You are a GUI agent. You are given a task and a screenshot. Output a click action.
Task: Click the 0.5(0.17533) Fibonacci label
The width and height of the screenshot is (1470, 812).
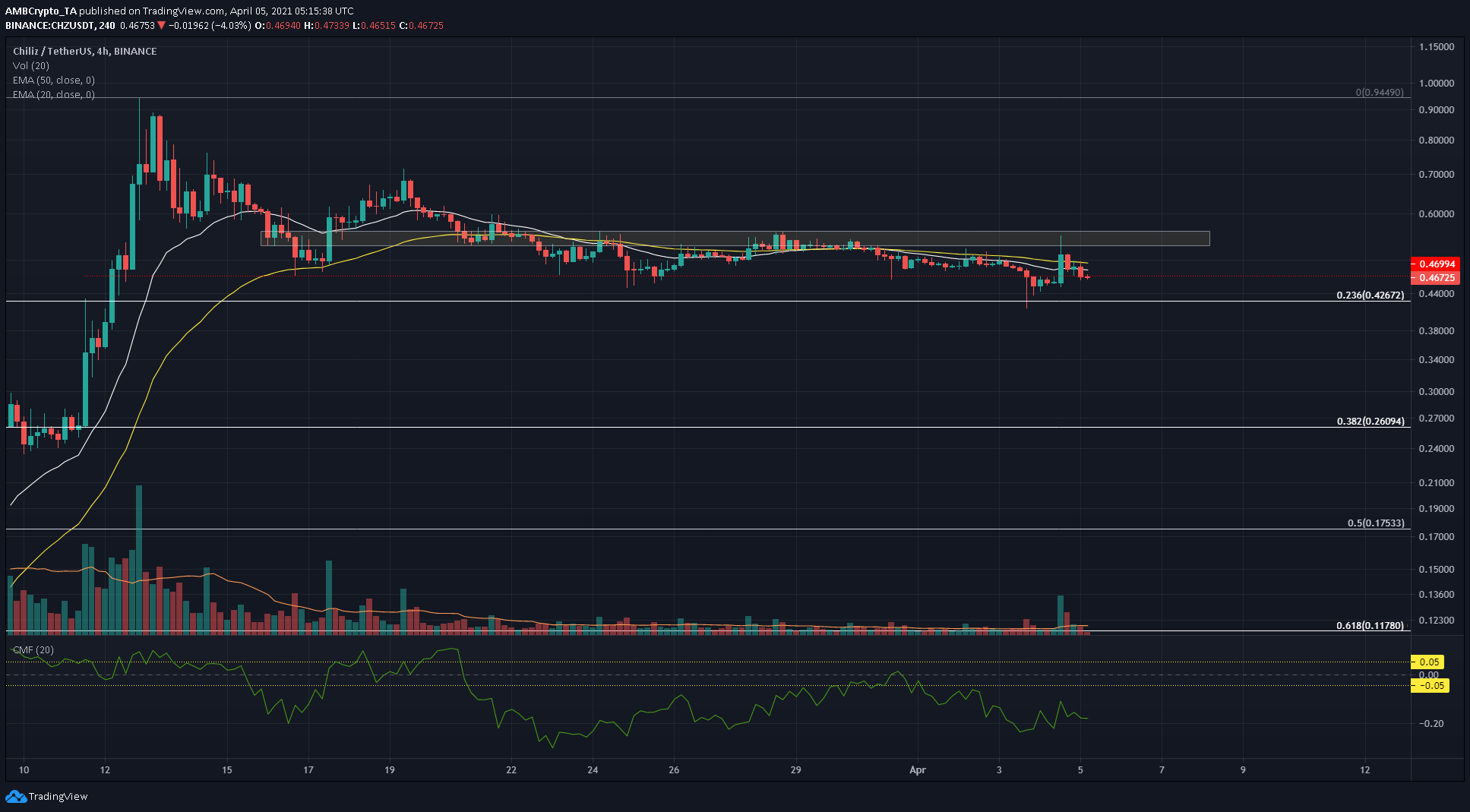(x=1376, y=523)
